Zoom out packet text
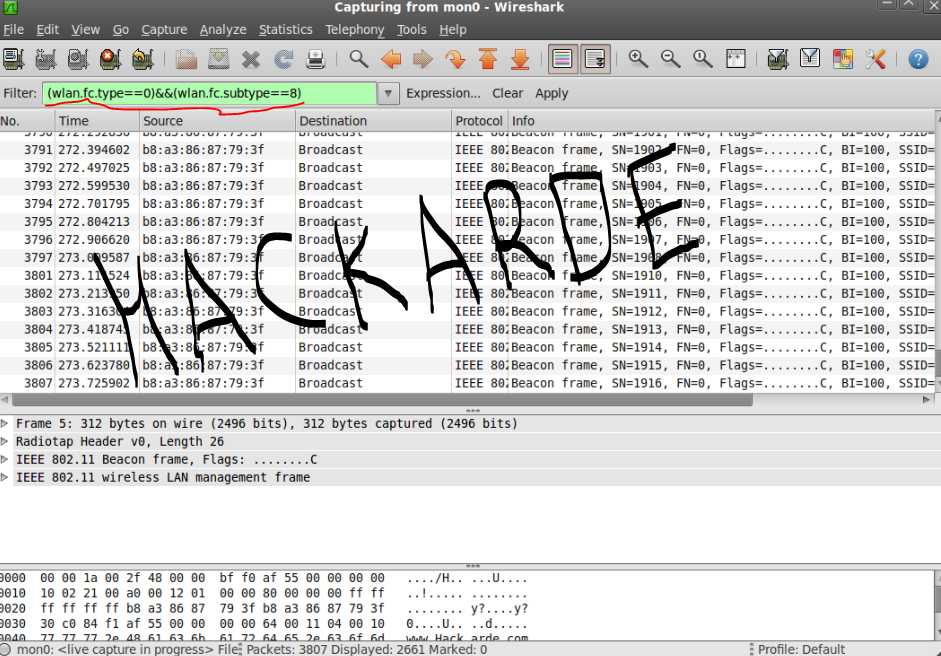This screenshot has height=656, width=941. 670,59
